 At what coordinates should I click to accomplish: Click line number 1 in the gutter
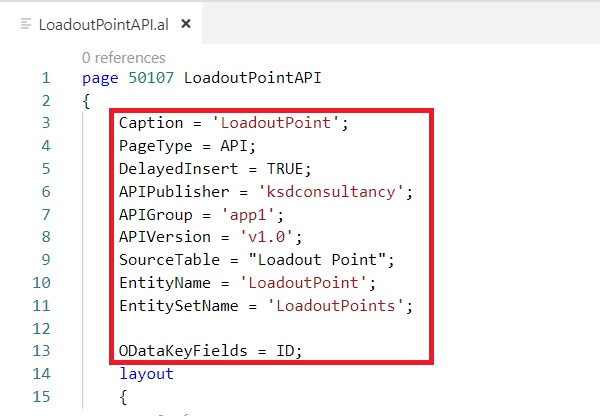tap(45, 78)
